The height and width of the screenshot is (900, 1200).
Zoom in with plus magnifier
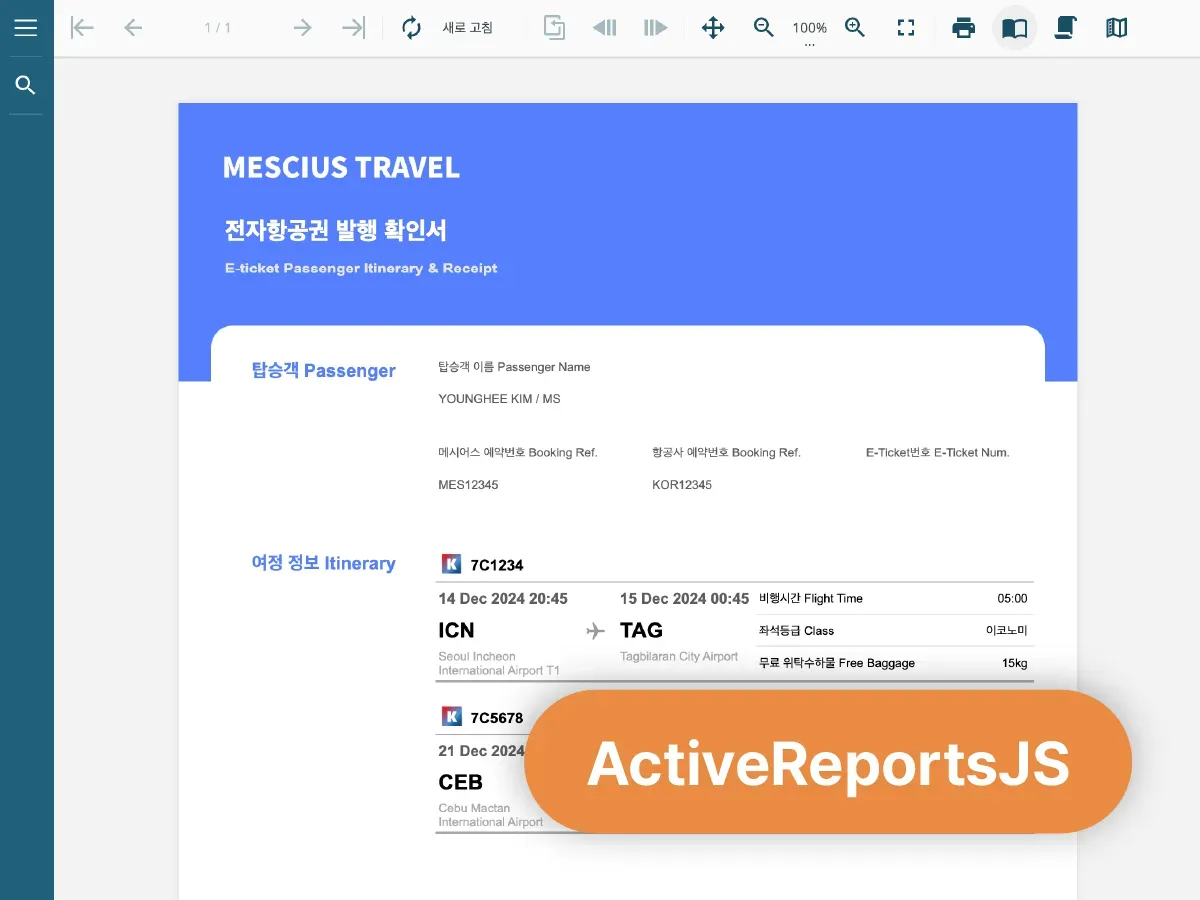855,28
